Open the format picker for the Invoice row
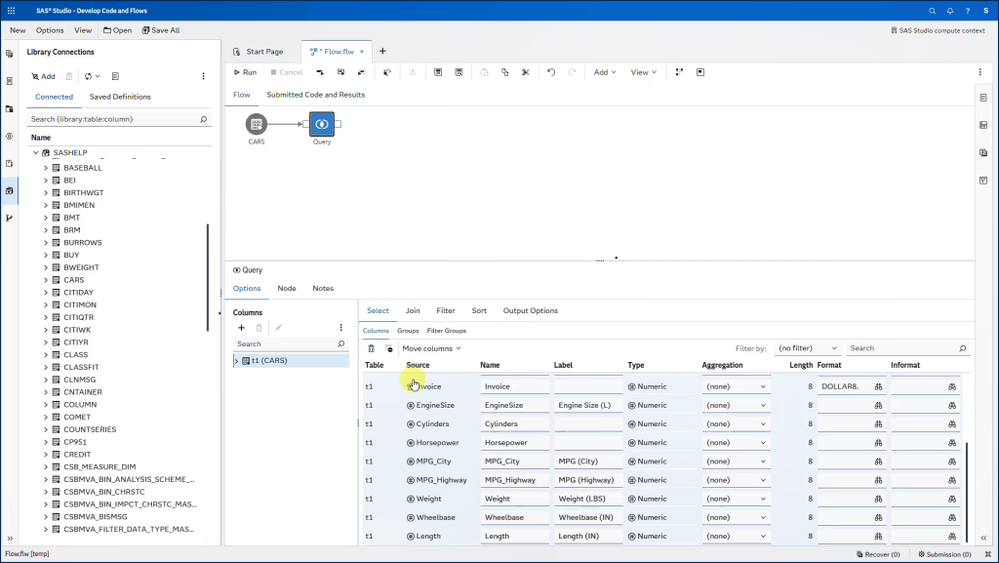 point(879,387)
